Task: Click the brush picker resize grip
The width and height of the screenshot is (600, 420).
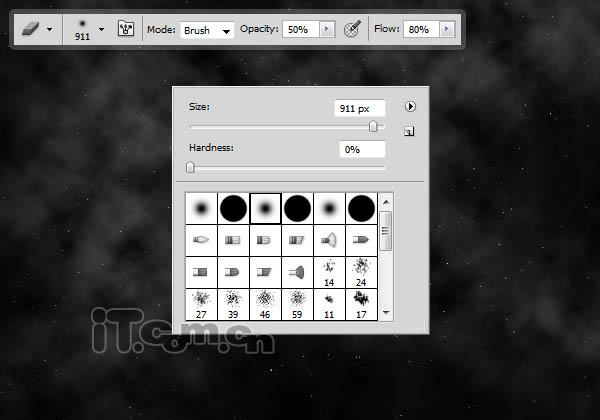Action: point(423,328)
